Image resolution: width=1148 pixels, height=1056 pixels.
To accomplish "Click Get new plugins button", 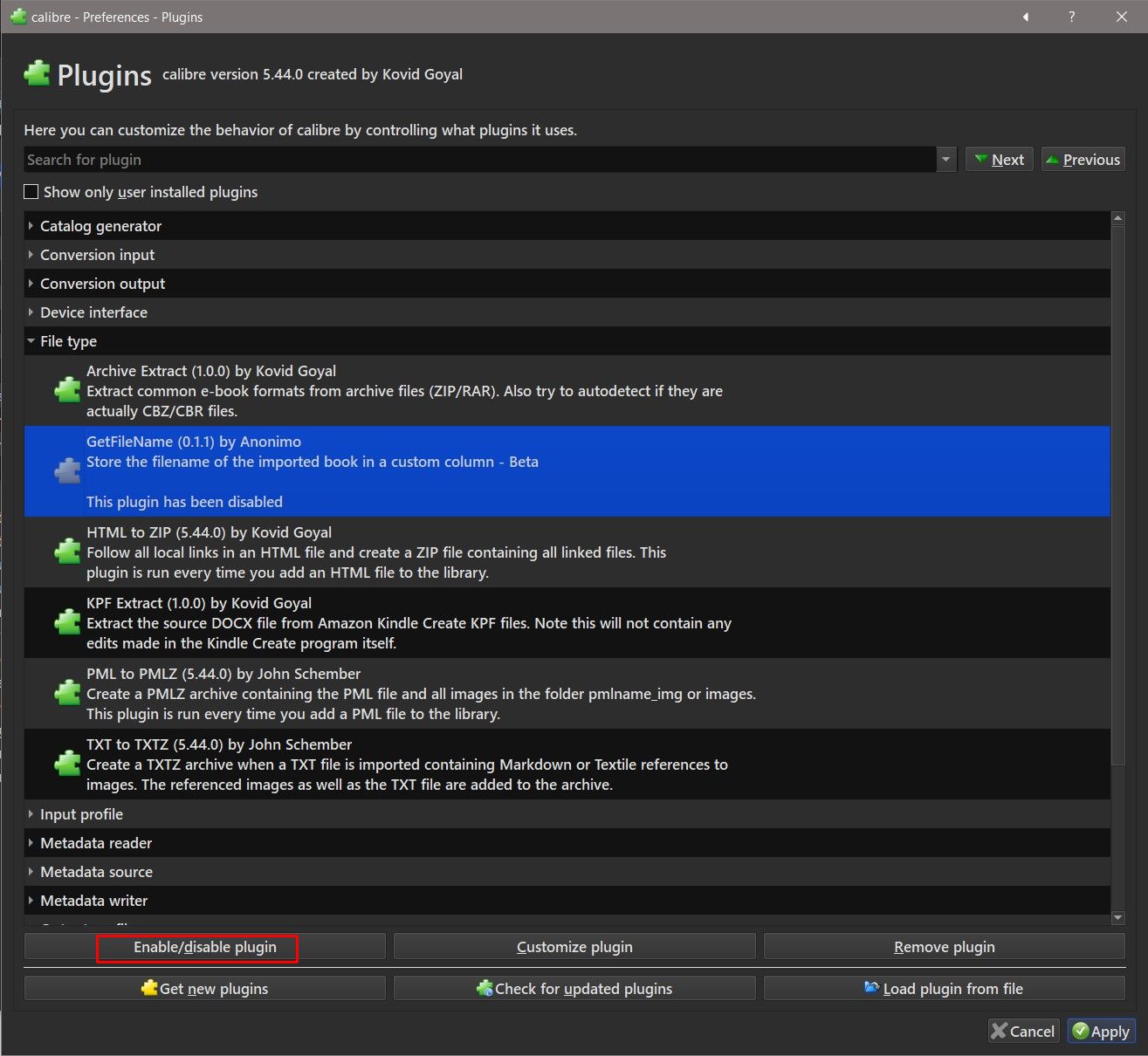I will click(205, 989).
